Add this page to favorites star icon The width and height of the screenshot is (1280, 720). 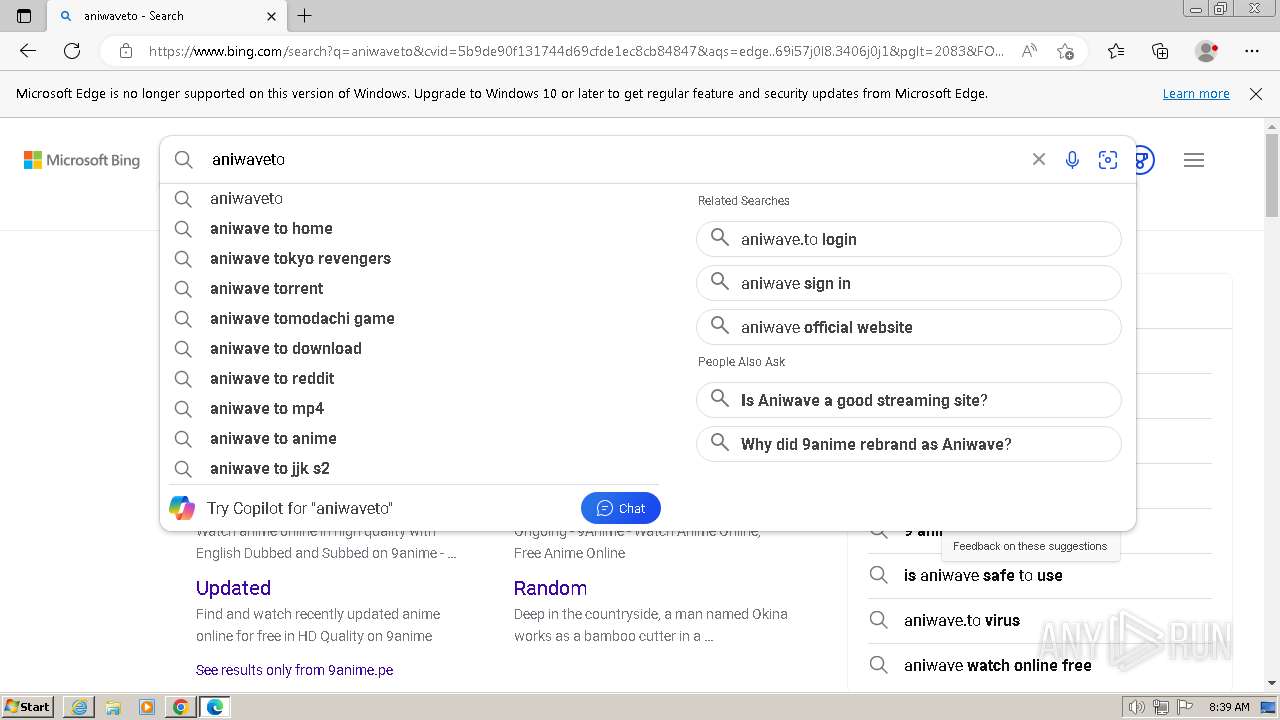click(x=1066, y=51)
